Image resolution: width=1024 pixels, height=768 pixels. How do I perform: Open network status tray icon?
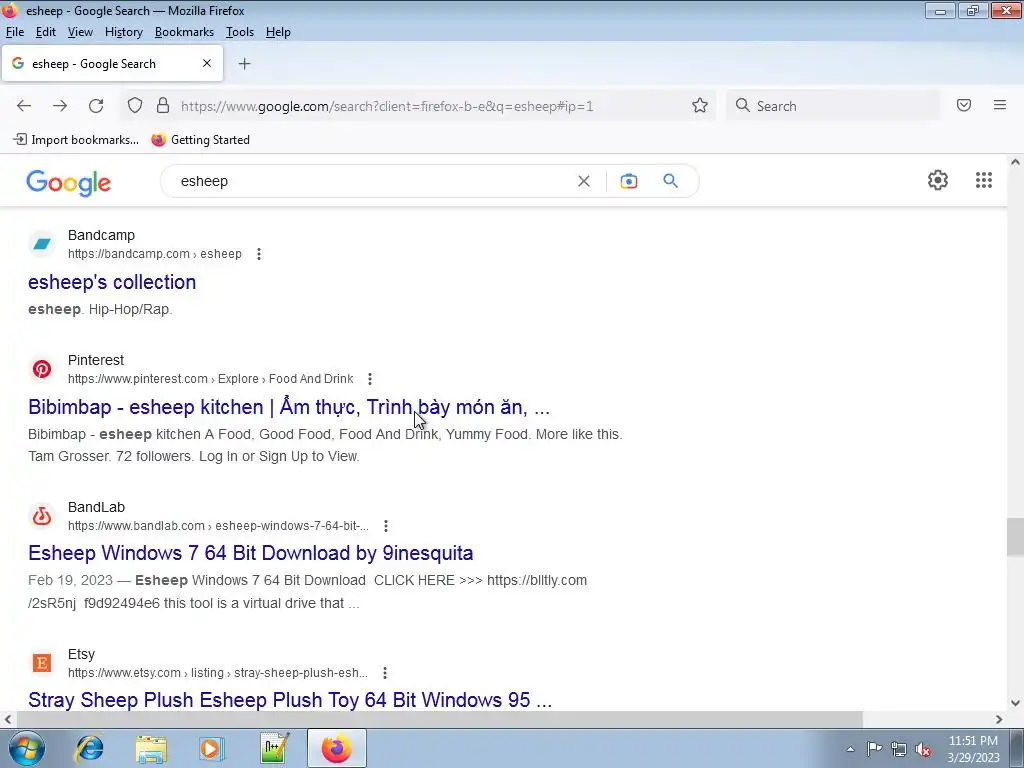[899, 749]
